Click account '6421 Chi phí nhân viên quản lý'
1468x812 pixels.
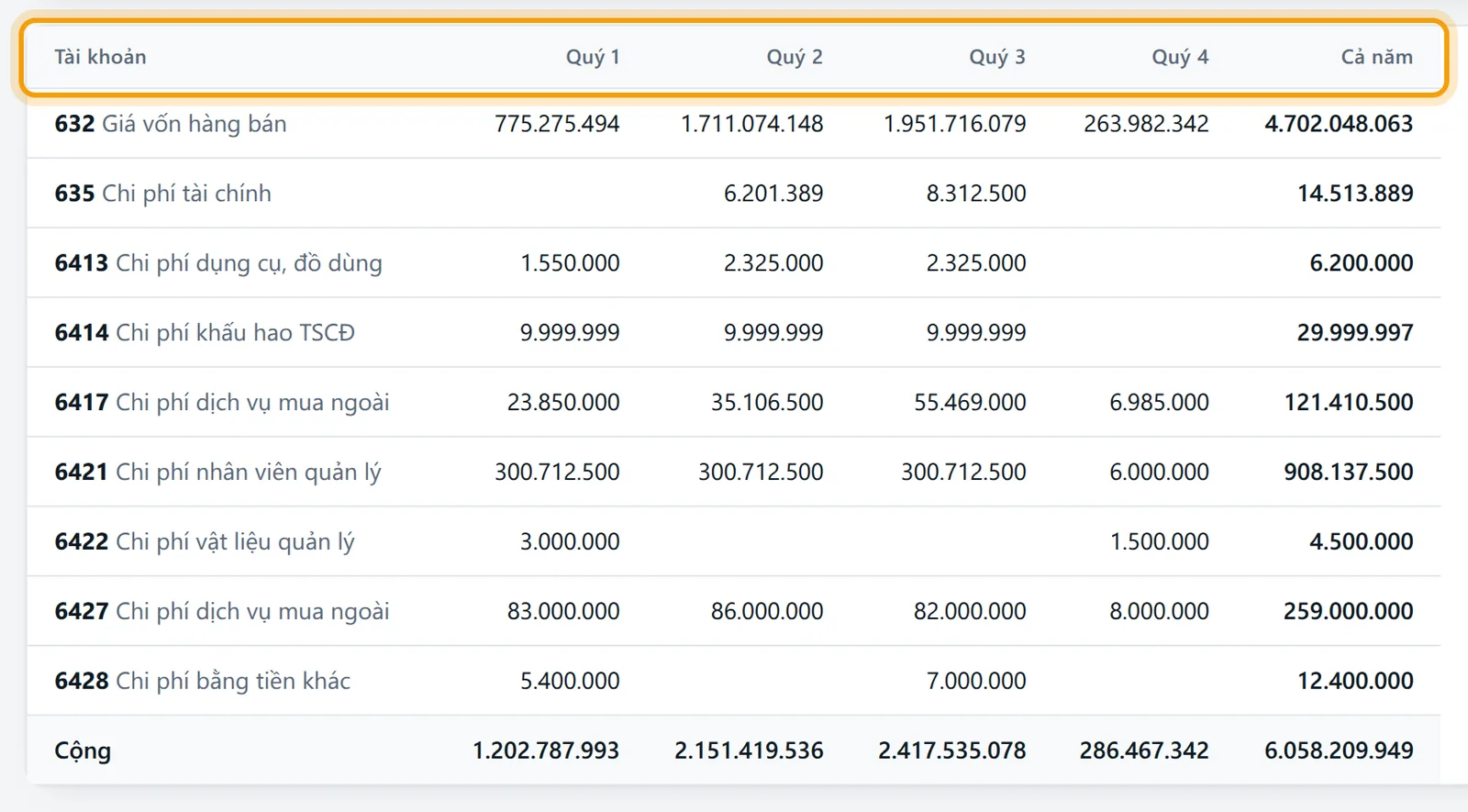pos(217,473)
